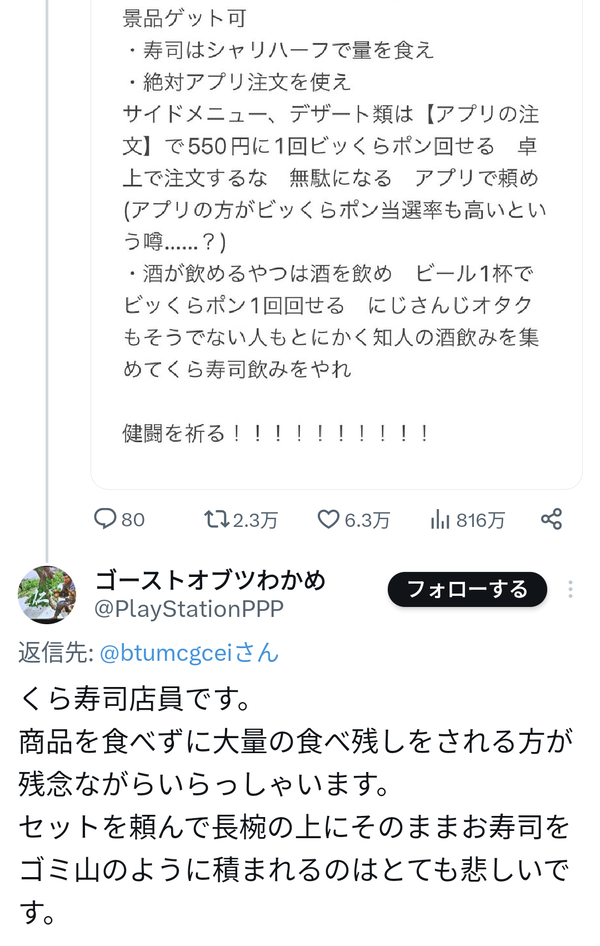Click the 816万 views count
Viewport: 600px width, 946px height.
click(x=481, y=519)
